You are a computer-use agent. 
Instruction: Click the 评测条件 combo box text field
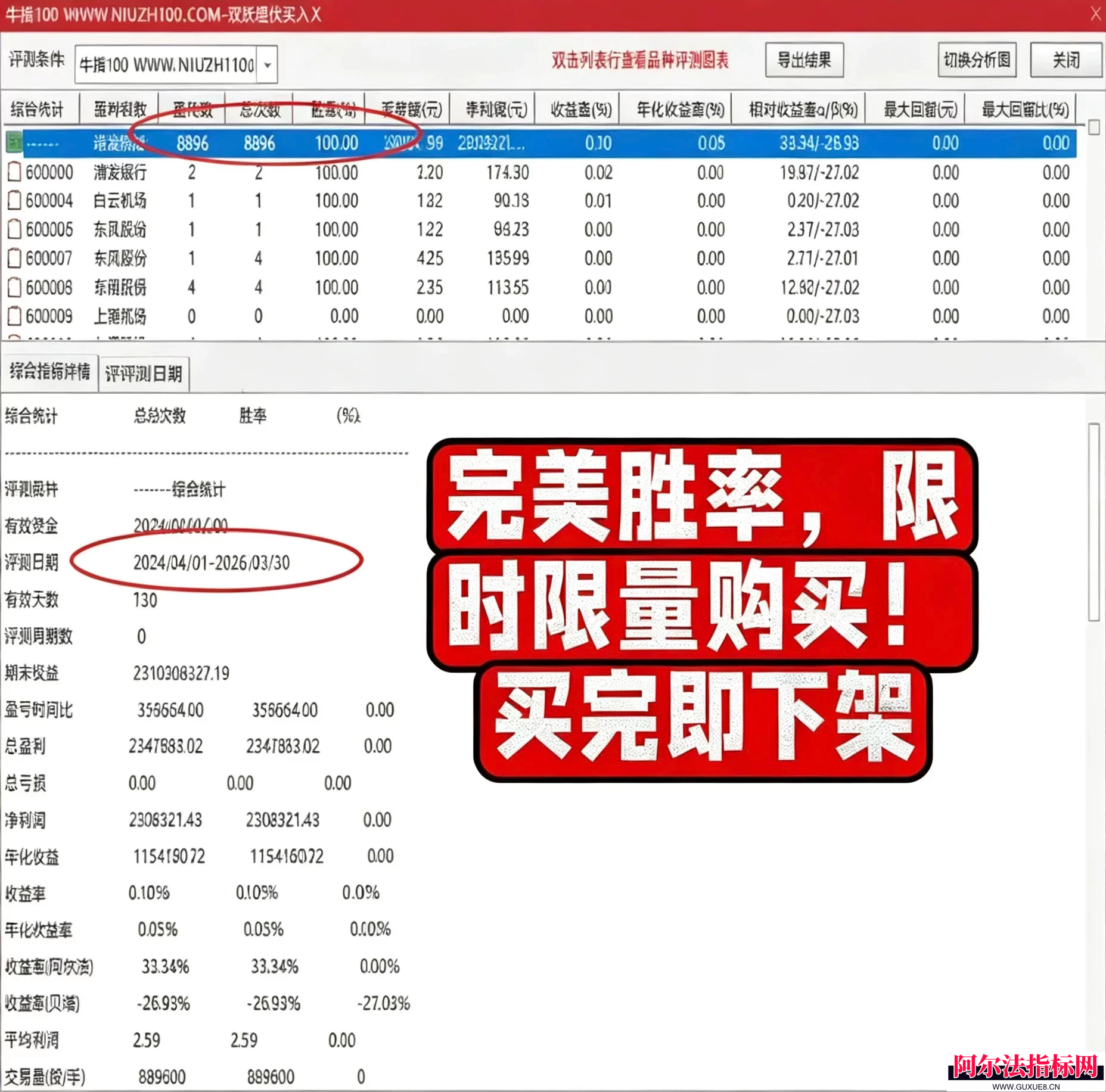[x=167, y=64]
